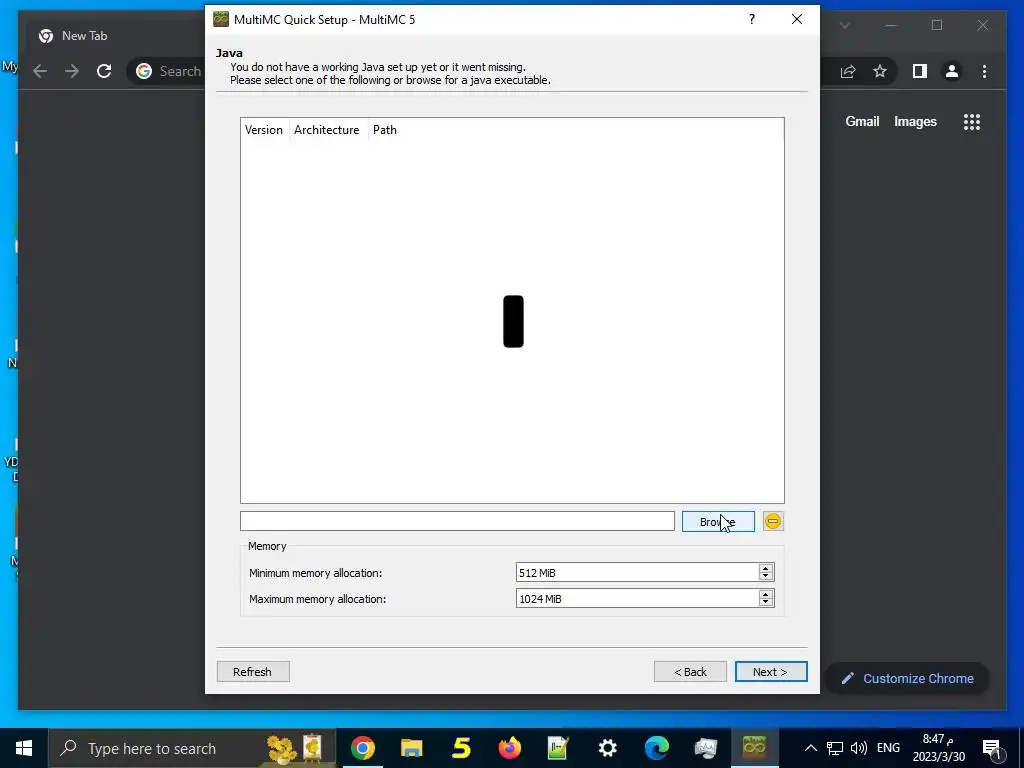The height and width of the screenshot is (768, 1024).
Task: Launch Firefox from the taskbar
Action: pos(510,748)
